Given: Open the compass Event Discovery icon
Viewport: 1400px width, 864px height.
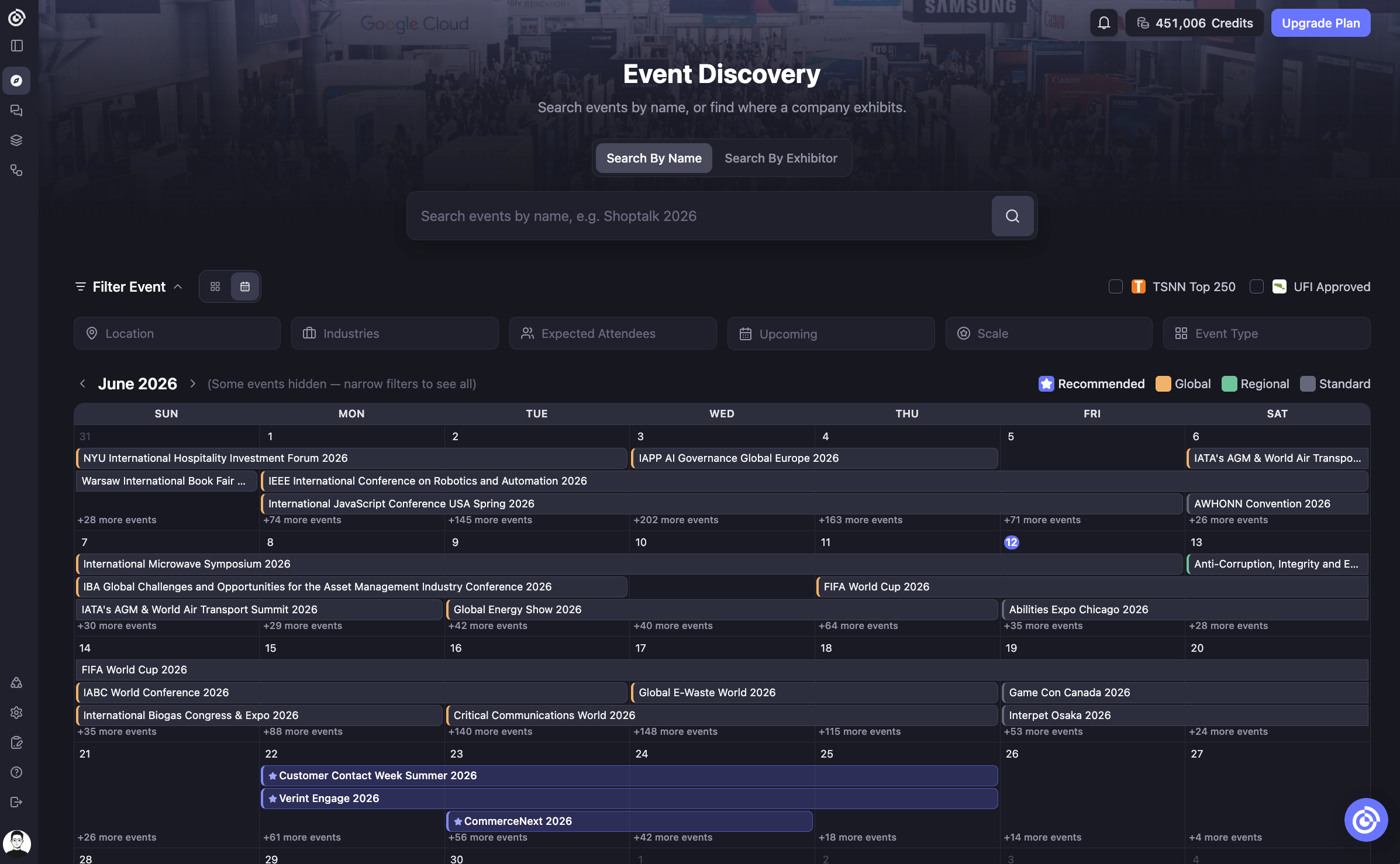Looking at the screenshot, I should (16, 81).
